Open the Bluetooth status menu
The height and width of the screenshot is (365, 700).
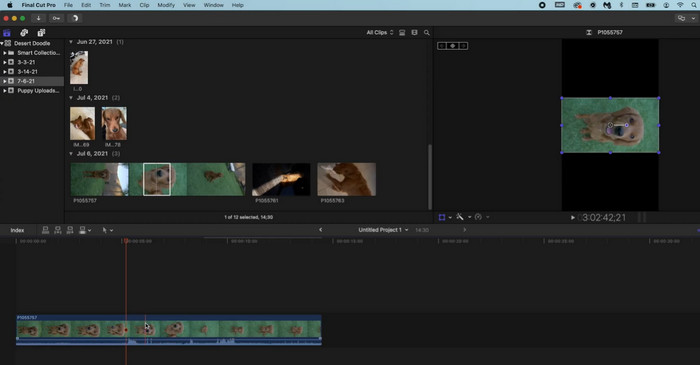pos(621,5)
